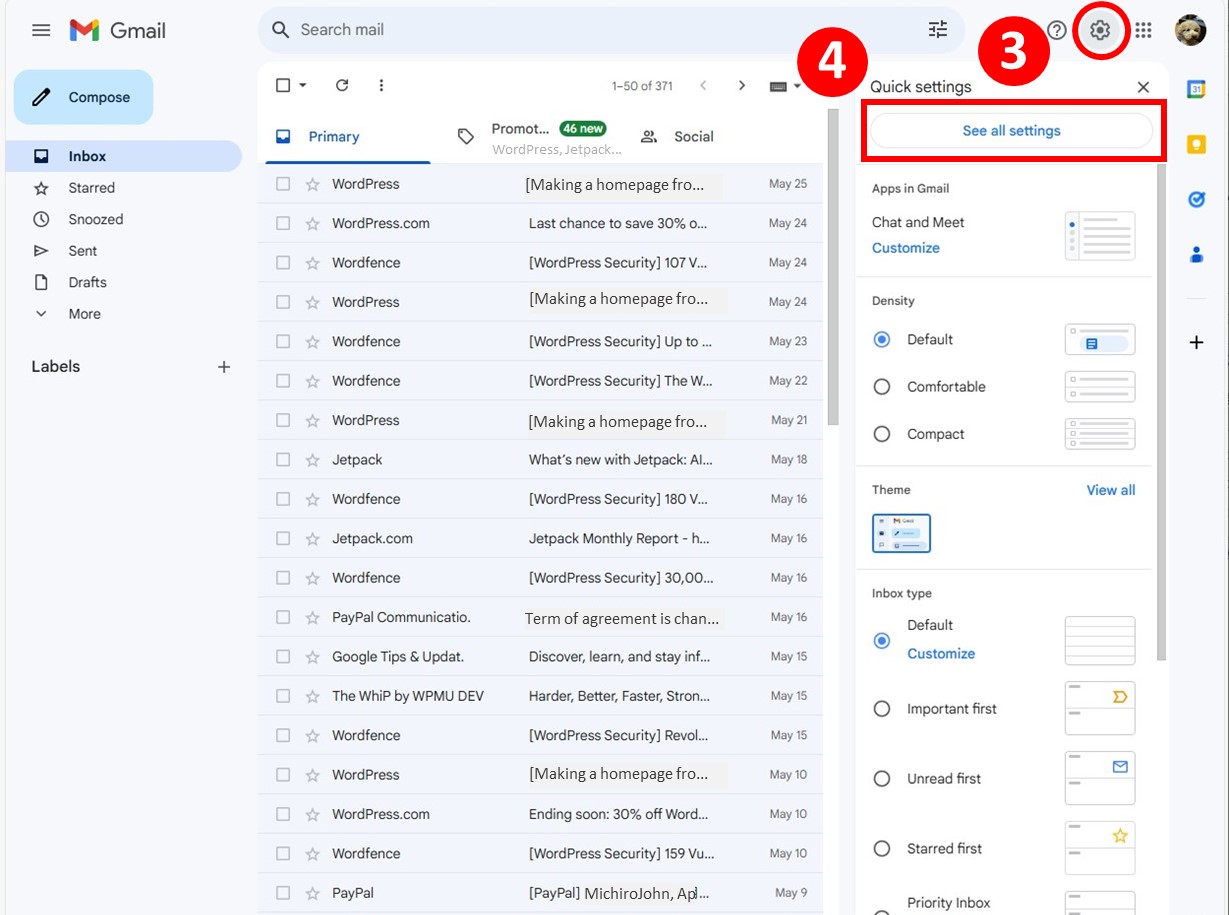Select Unread first inbox type
Screen dimensions: 1229x915
[x=882, y=779]
